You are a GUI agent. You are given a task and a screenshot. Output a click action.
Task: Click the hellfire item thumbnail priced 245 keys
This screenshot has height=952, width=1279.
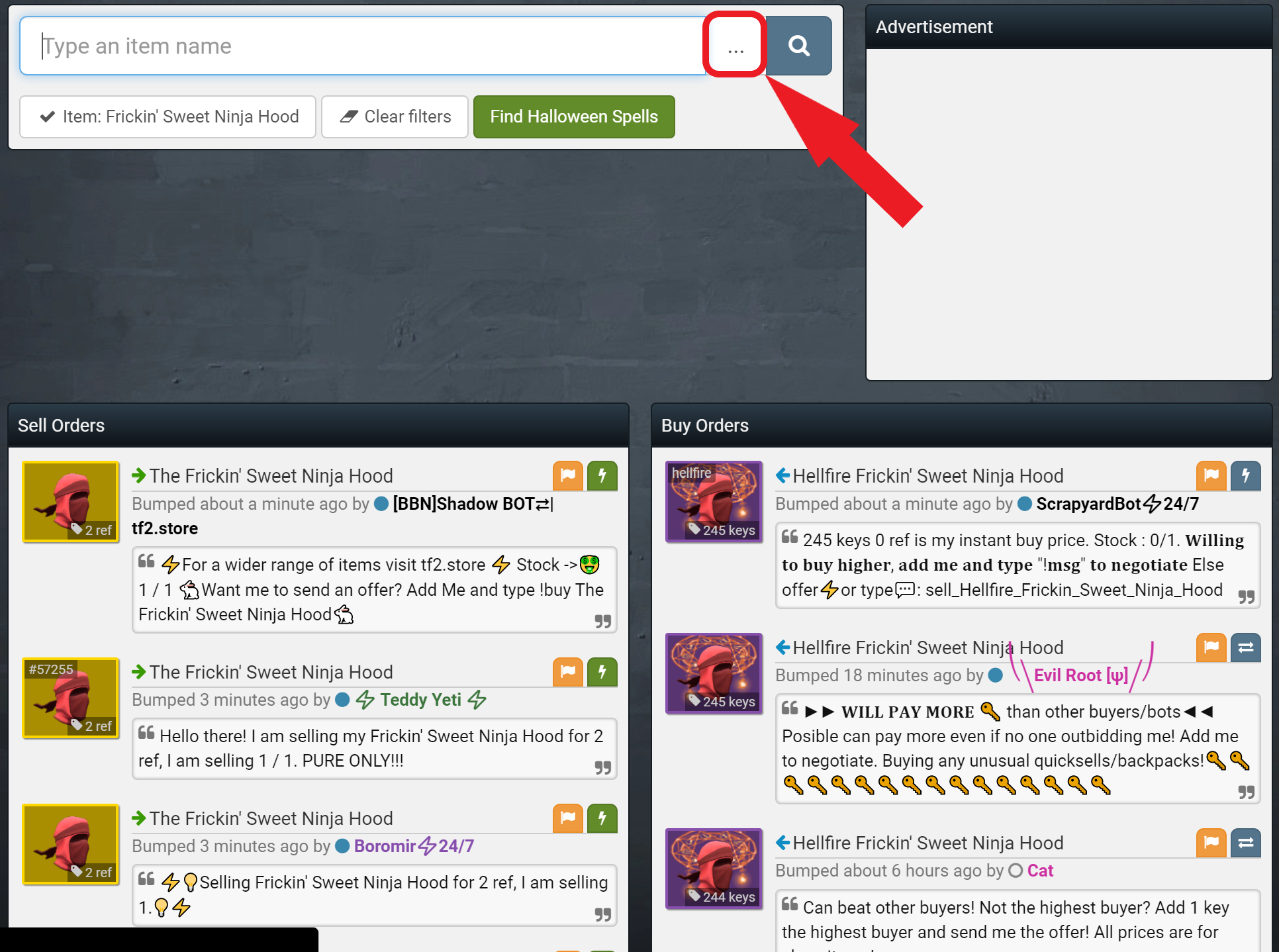[714, 502]
